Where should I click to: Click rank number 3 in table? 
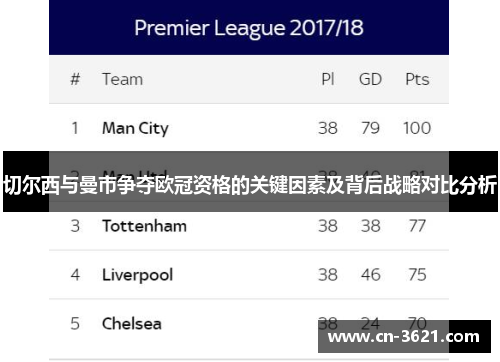pos(75,226)
